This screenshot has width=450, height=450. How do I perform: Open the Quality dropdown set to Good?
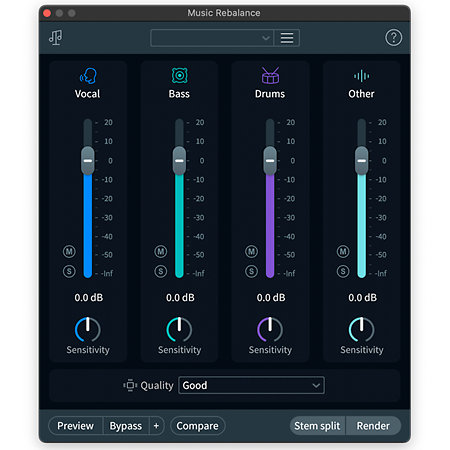(251, 385)
